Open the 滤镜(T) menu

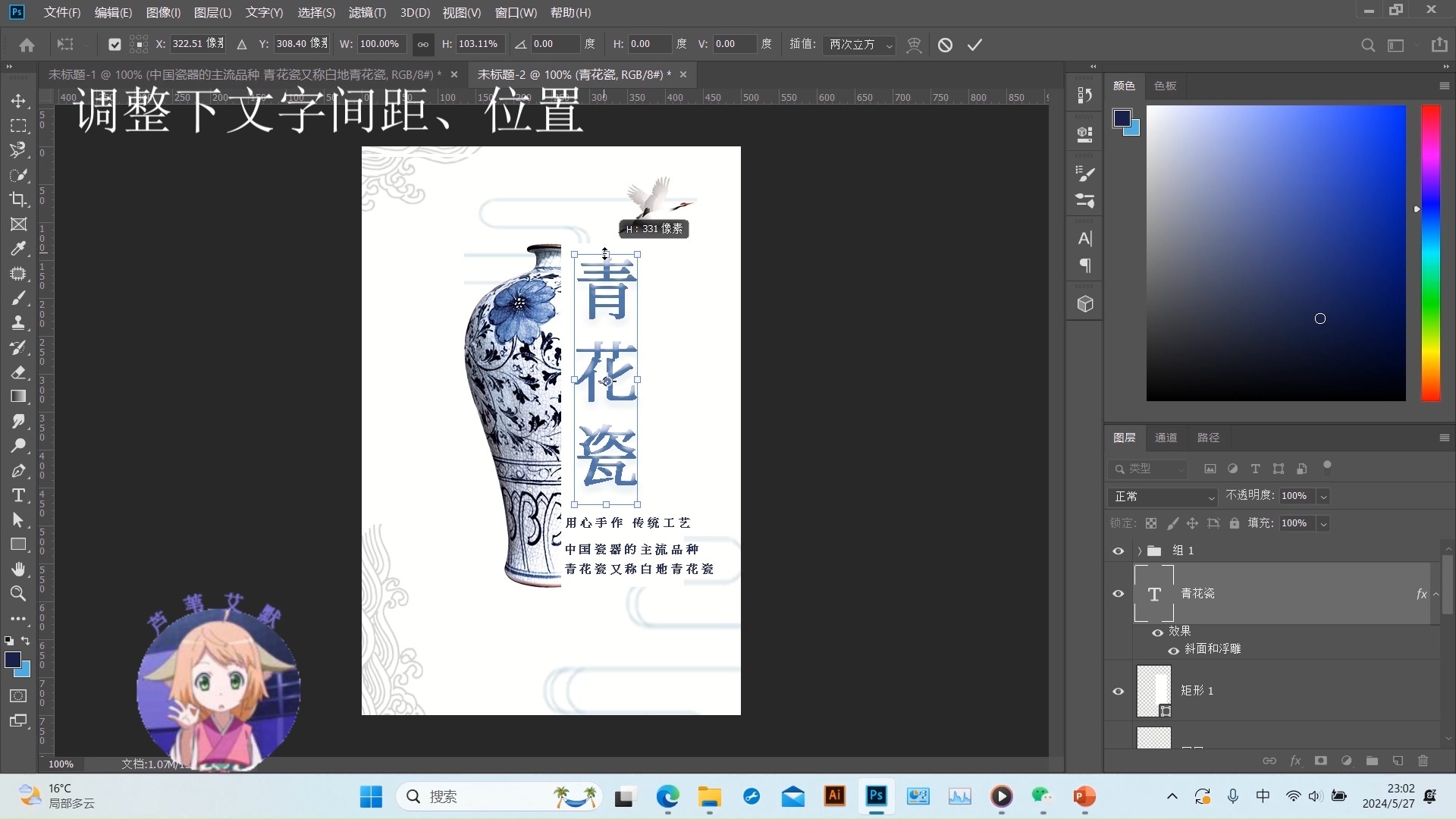367,13
